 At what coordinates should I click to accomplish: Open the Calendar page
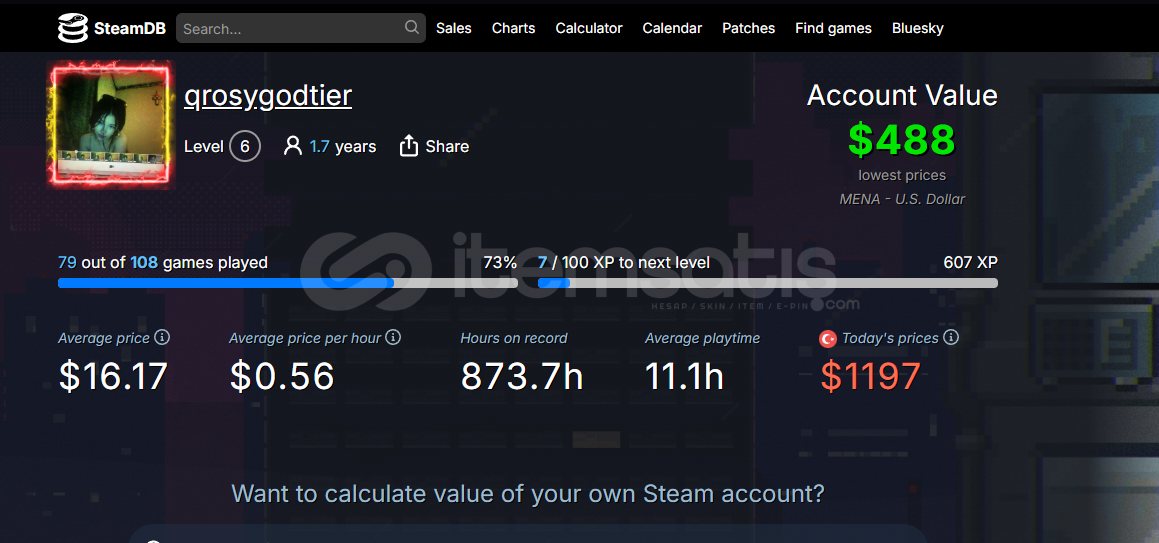(x=672, y=28)
